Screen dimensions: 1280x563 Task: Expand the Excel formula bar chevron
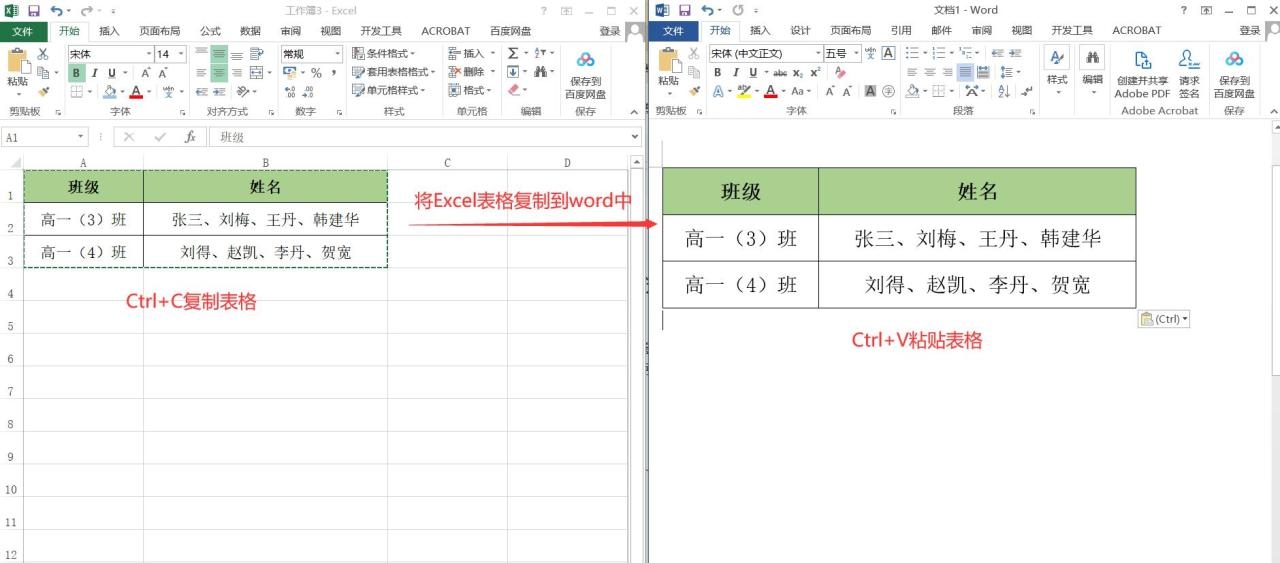tap(636, 137)
